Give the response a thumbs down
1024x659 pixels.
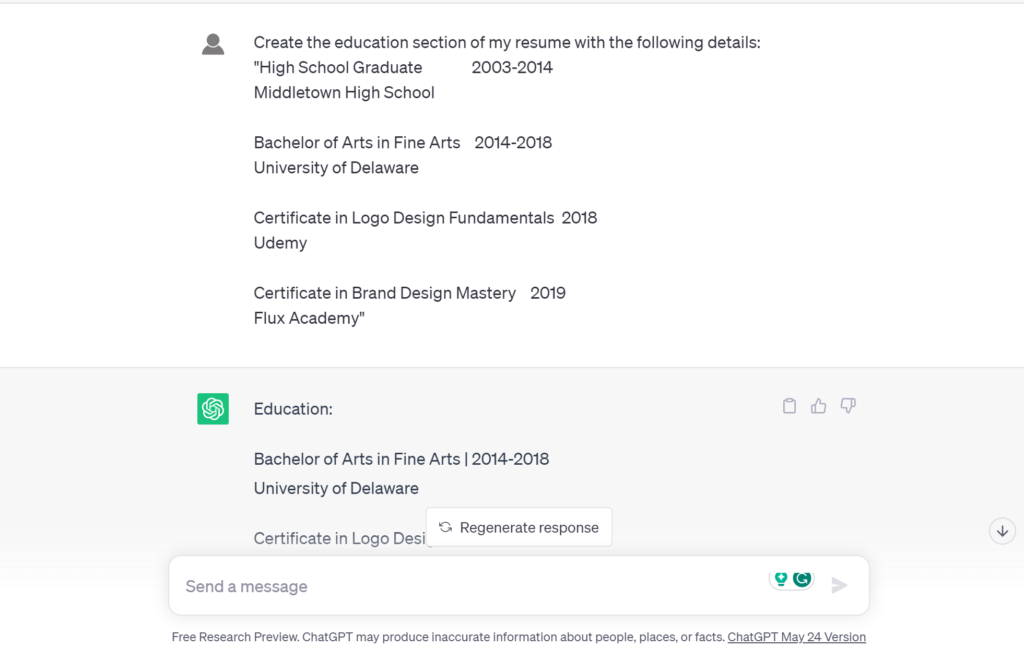[x=848, y=406]
